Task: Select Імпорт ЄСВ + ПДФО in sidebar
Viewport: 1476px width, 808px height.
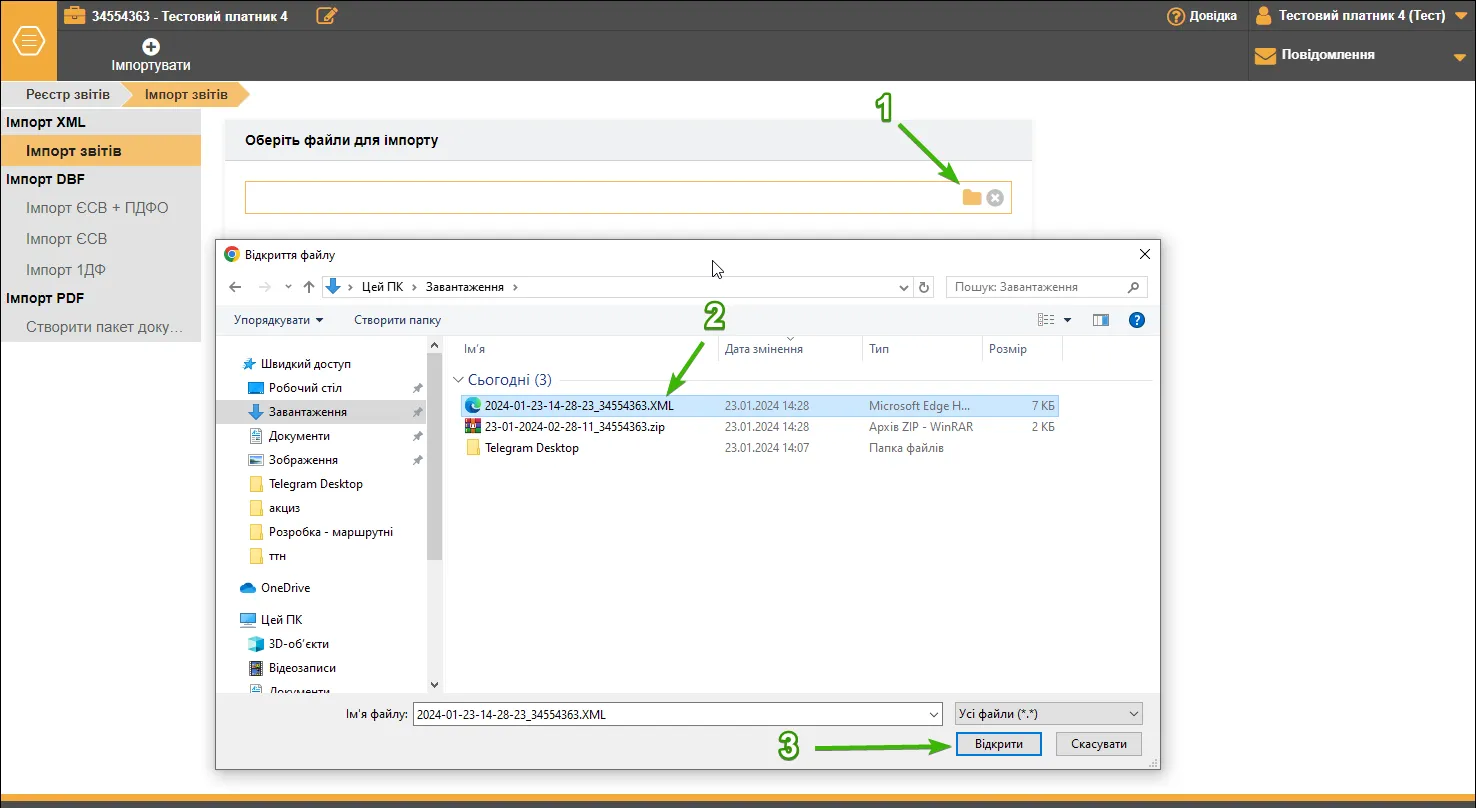Action: [x=97, y=208]
